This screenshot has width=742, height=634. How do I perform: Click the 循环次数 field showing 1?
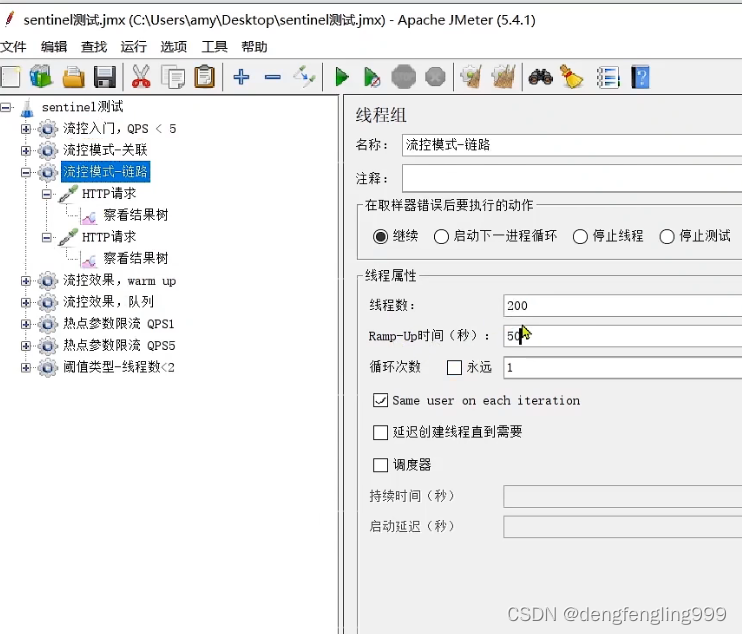[x=622, y=367]
